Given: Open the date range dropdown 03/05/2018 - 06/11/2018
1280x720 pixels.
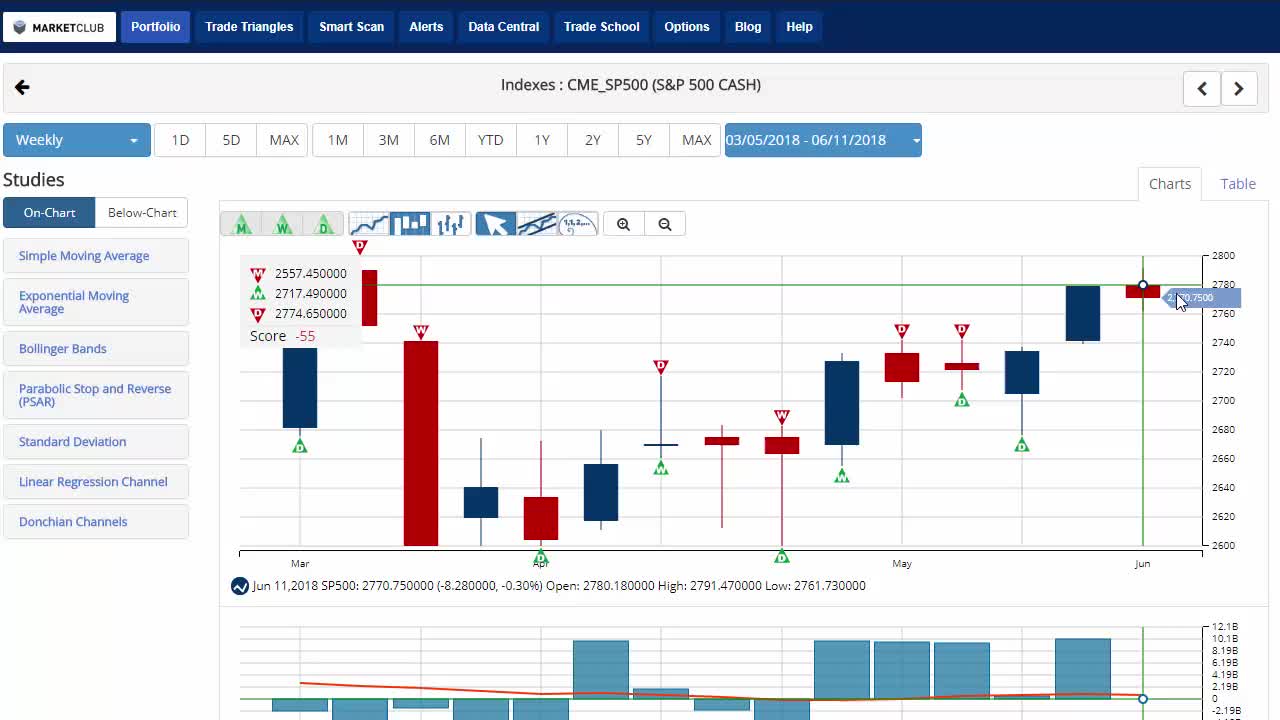Looking at the screenshot, I should (823, 140).
